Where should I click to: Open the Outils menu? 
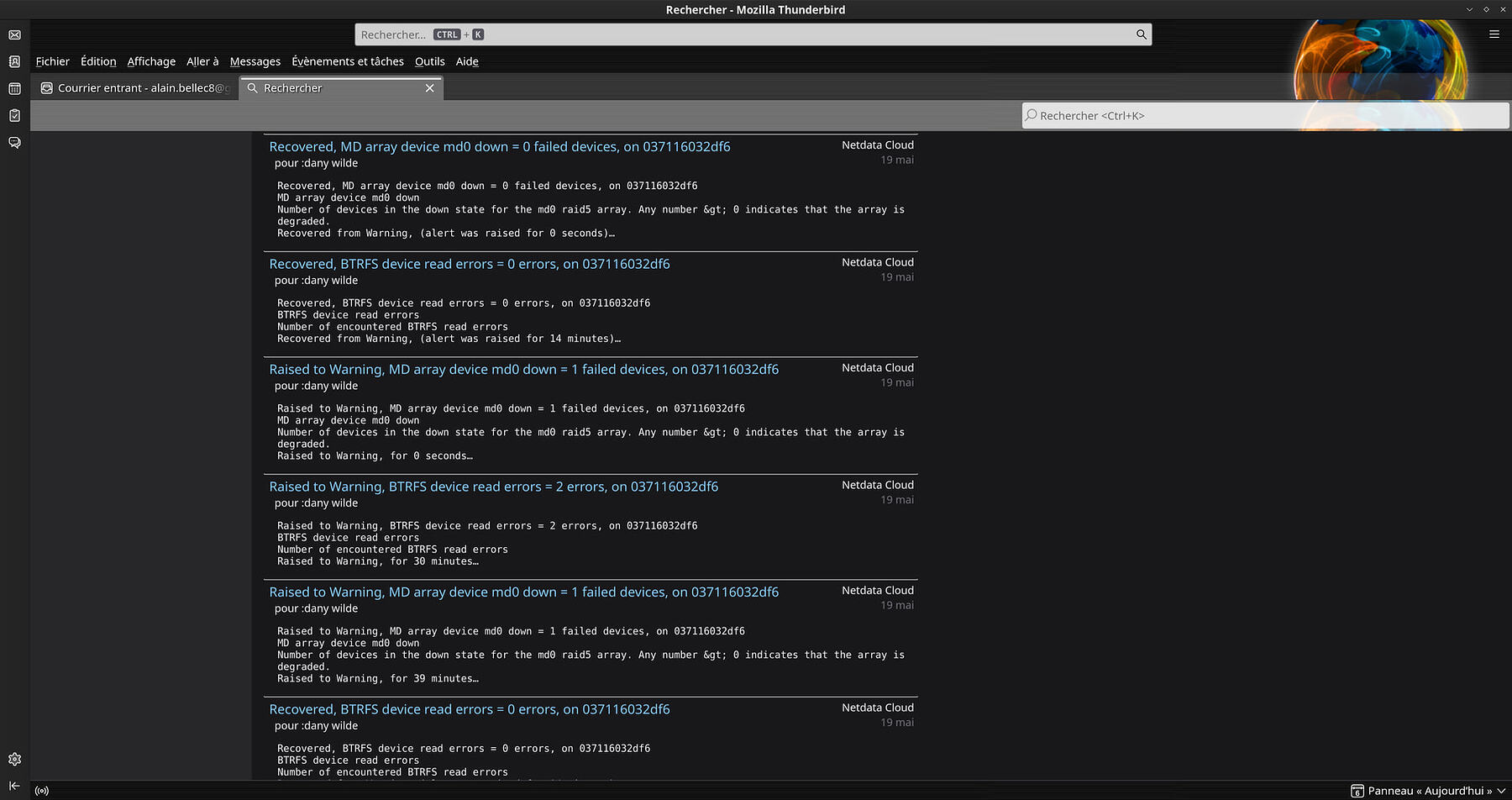[429, 61]
